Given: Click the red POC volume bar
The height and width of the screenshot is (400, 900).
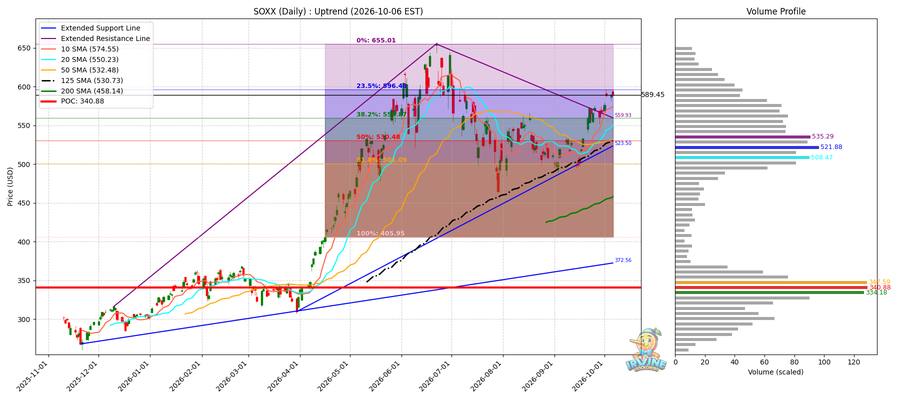Looking at the screenshot, I should [771, 287].
